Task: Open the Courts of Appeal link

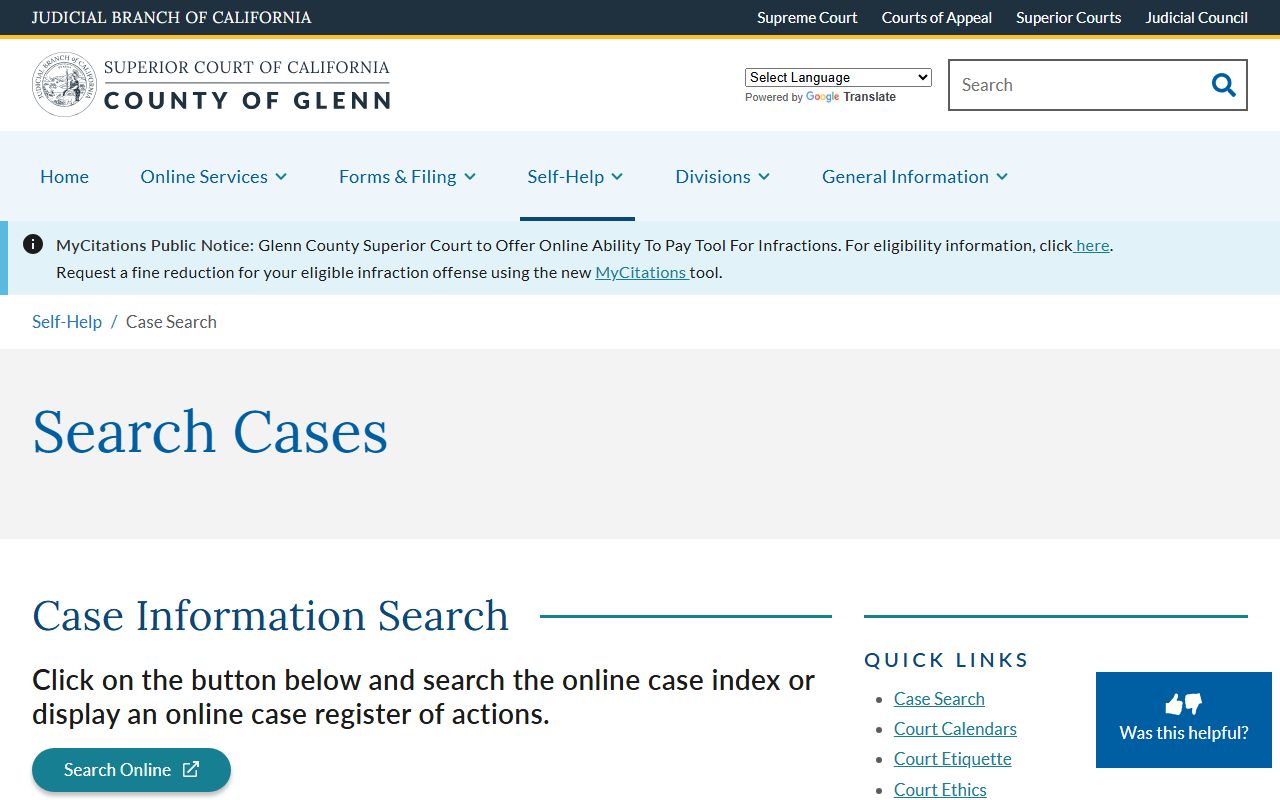Action: pos(936,17)
